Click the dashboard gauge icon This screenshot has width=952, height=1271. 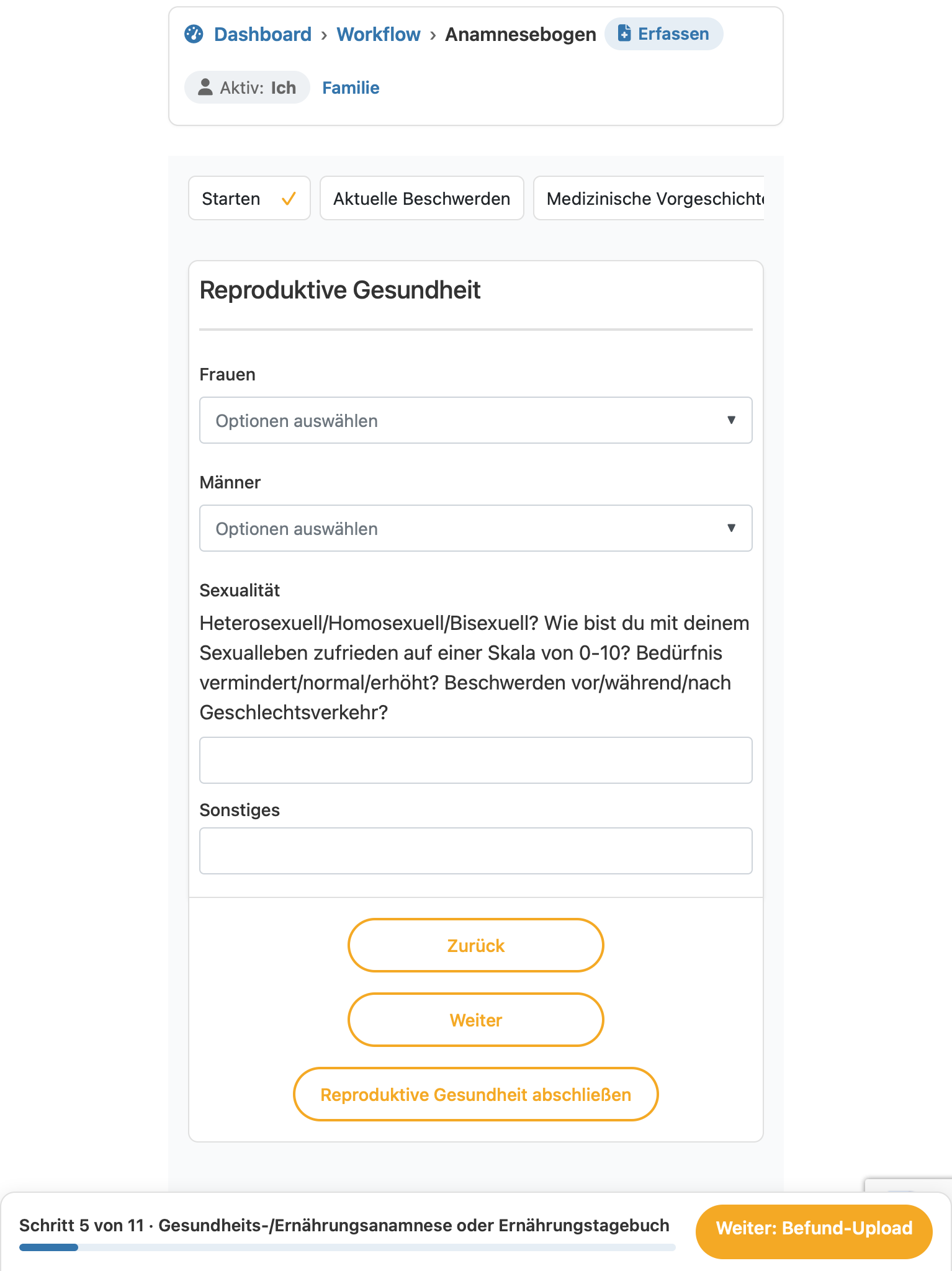194,34
